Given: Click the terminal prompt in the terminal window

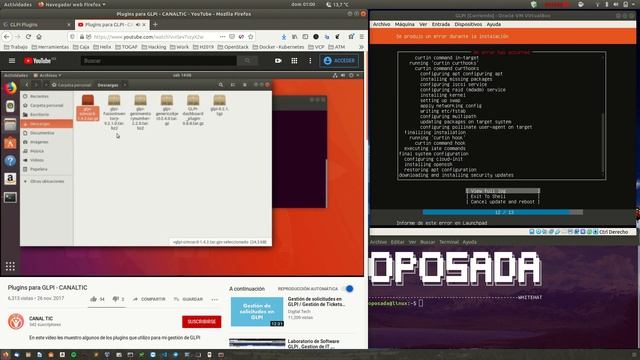Looking at the screenshot, I should click(x=396, y=303).
